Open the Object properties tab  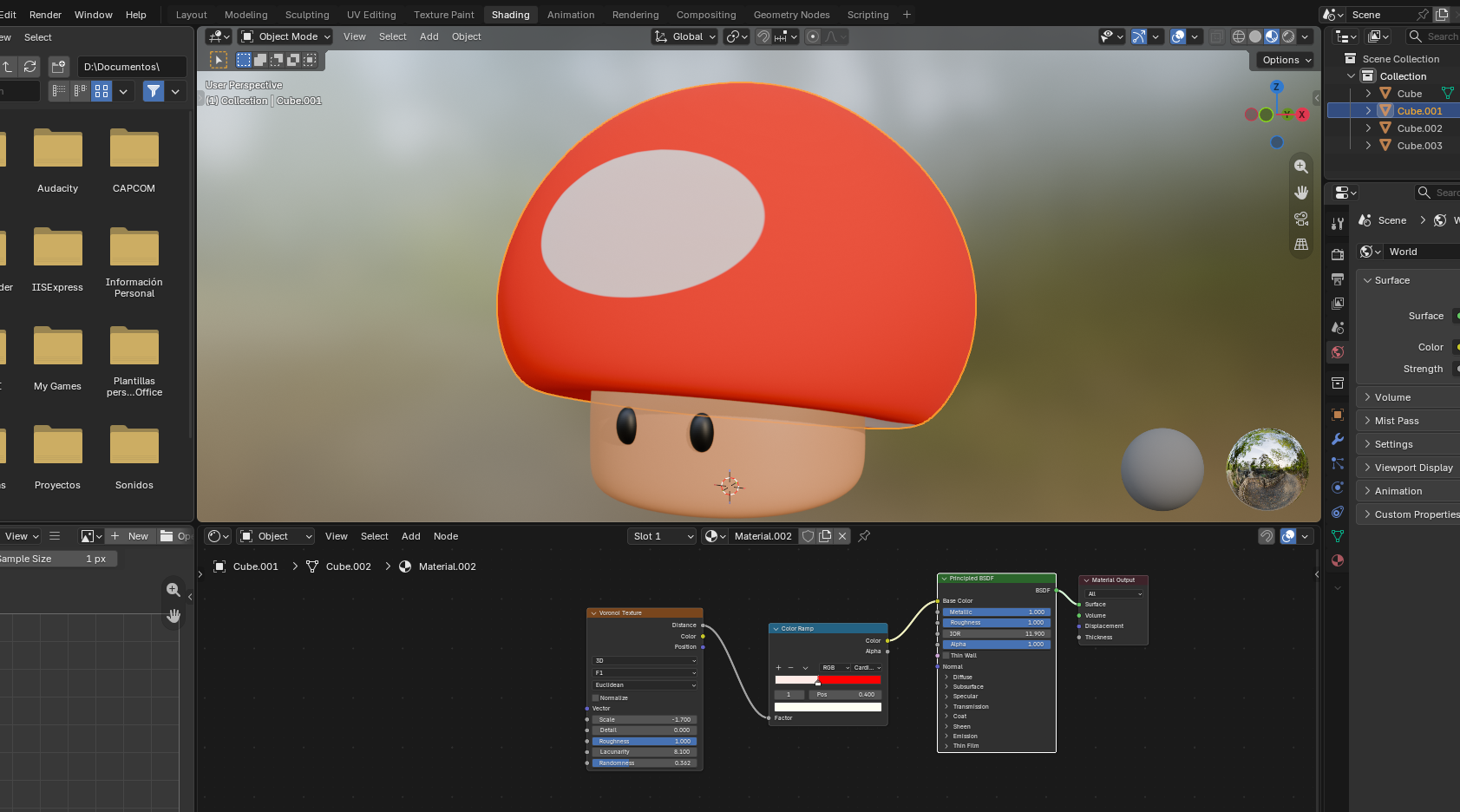pos(1338,415)
